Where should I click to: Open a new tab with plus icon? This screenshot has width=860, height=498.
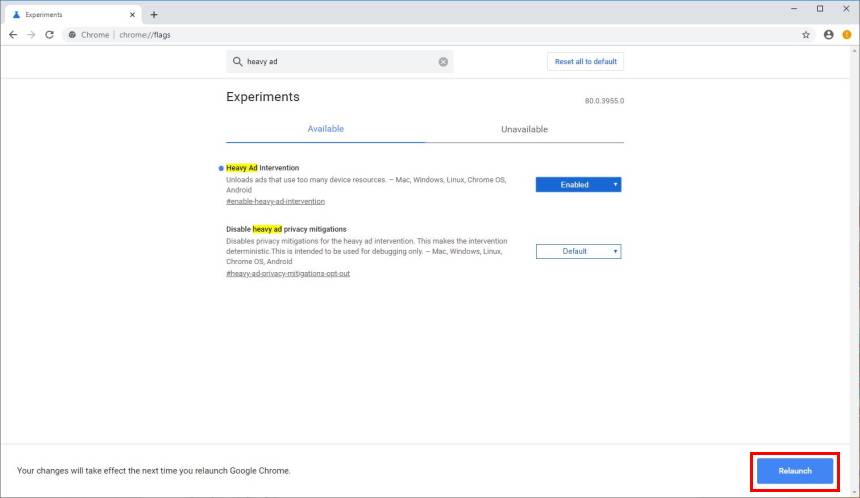click(x=154, y=15)
